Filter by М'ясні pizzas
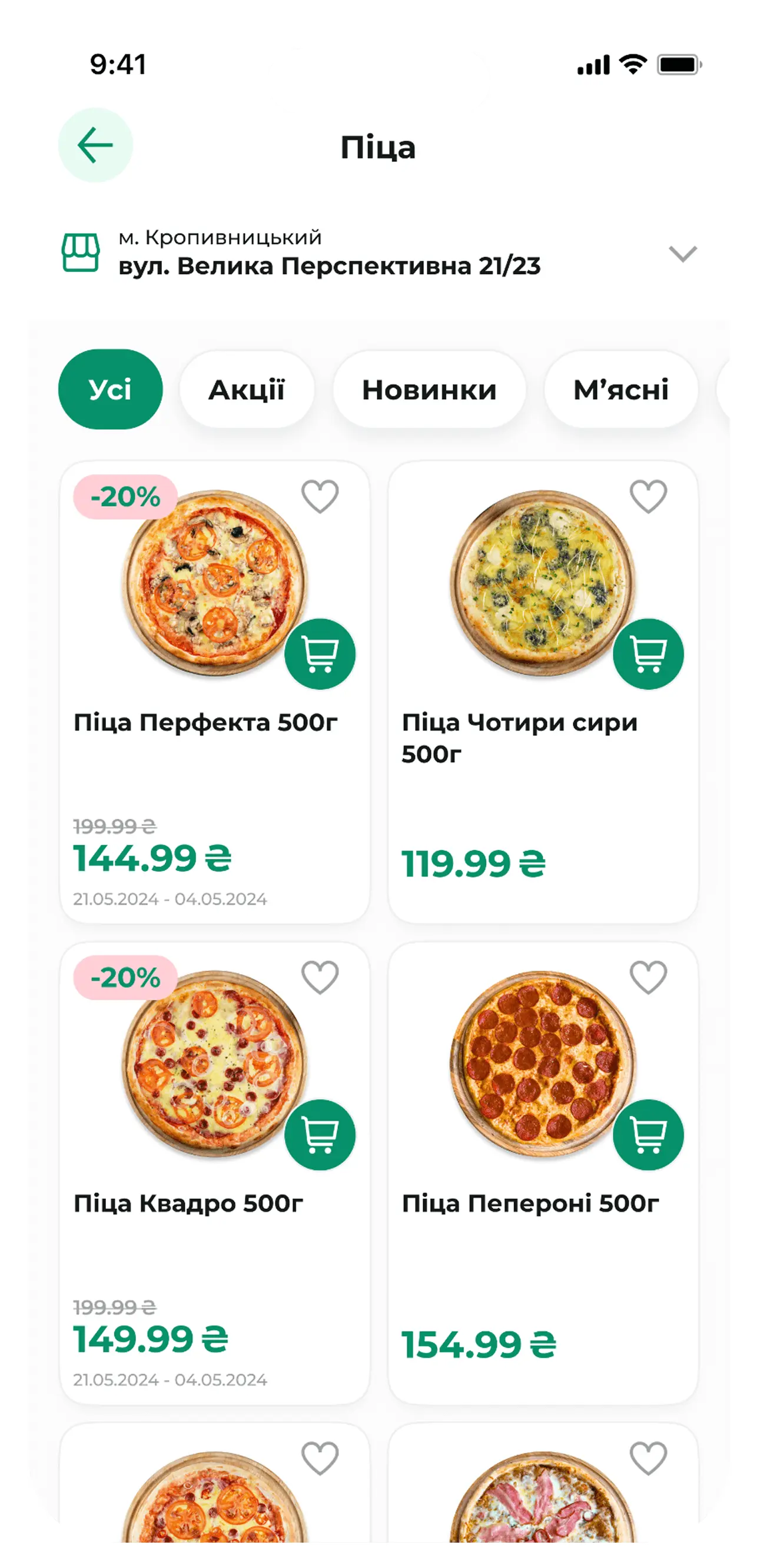The image size is (757, 1568). tap(620, 390)
